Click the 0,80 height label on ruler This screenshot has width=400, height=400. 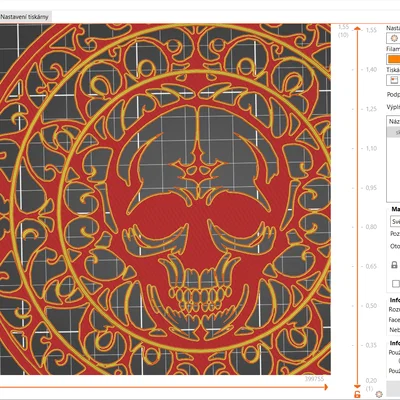(x=371, y=227)
